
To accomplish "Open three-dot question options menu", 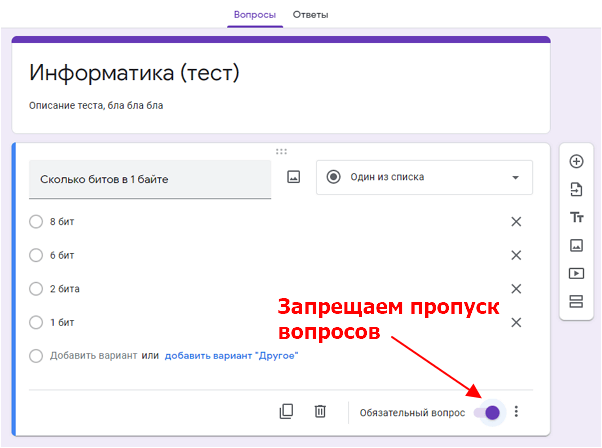I will tap(516, 412).
